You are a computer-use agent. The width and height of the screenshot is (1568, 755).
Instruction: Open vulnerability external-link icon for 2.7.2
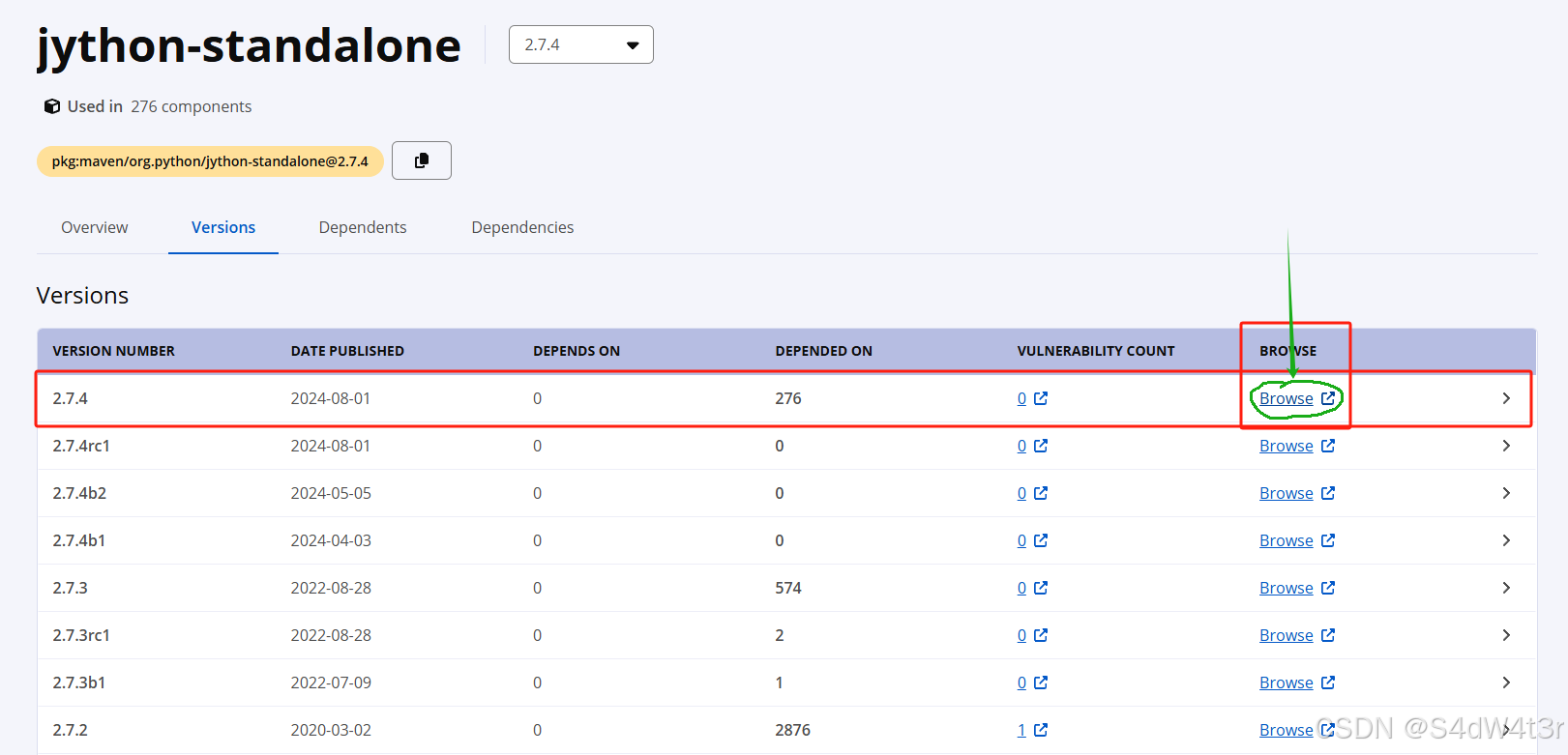click(x=1041, y=730)
